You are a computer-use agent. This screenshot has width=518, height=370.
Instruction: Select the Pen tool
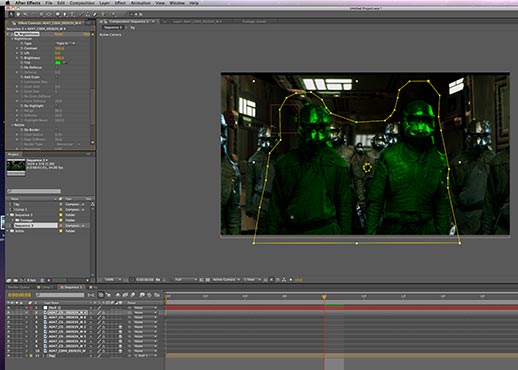[x=65, y=14]
